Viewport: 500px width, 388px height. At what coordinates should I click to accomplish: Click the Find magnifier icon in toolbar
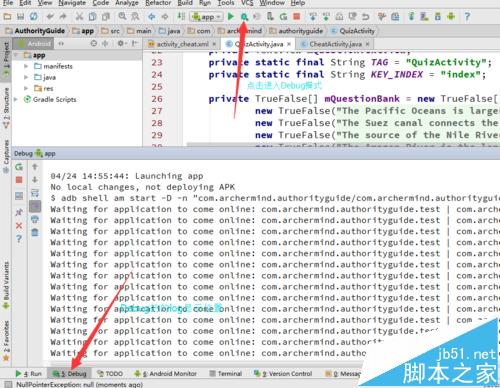click(122, 16)
